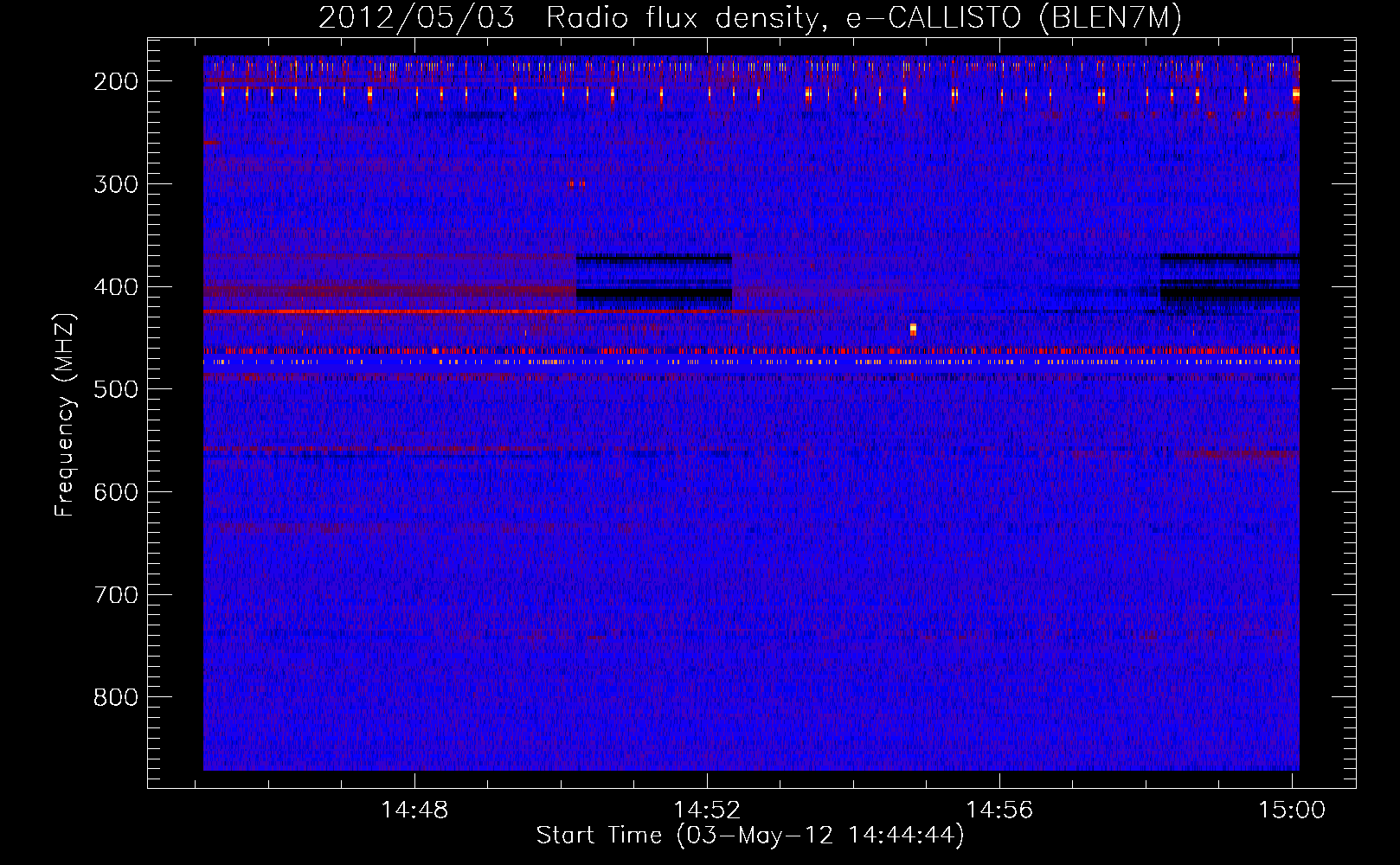Click the 800 frequency tick label

(x=116, y=697)
